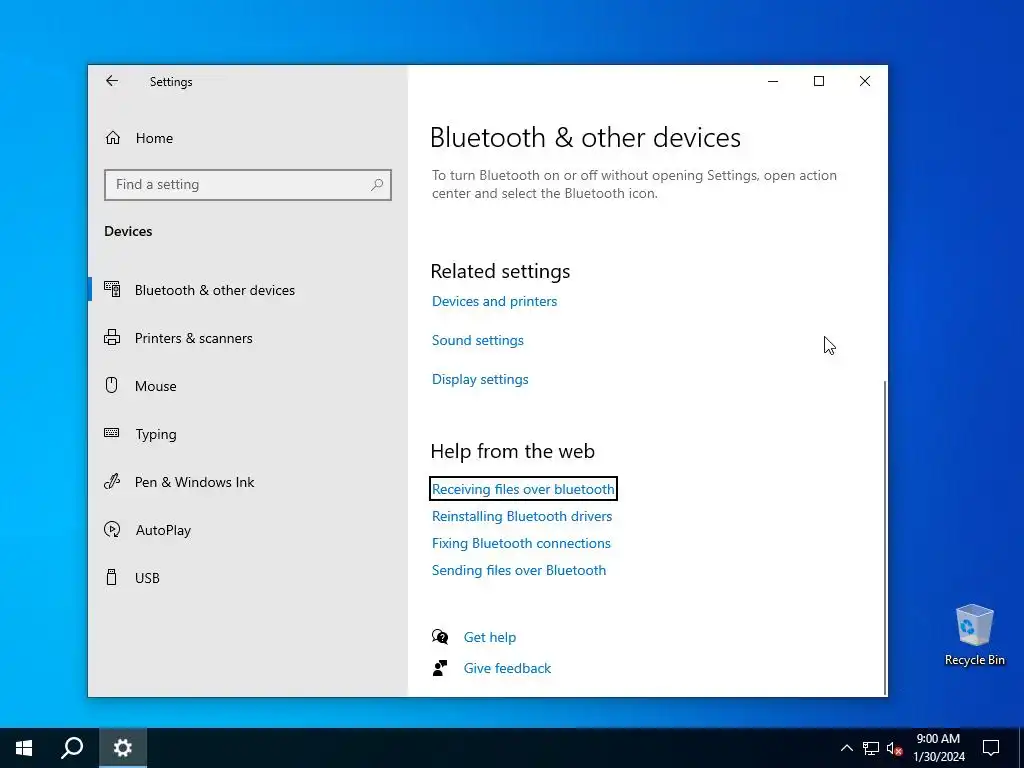Minimize the Settings window
Screen dimensions: 1024x768
click(x=773, y=81)
